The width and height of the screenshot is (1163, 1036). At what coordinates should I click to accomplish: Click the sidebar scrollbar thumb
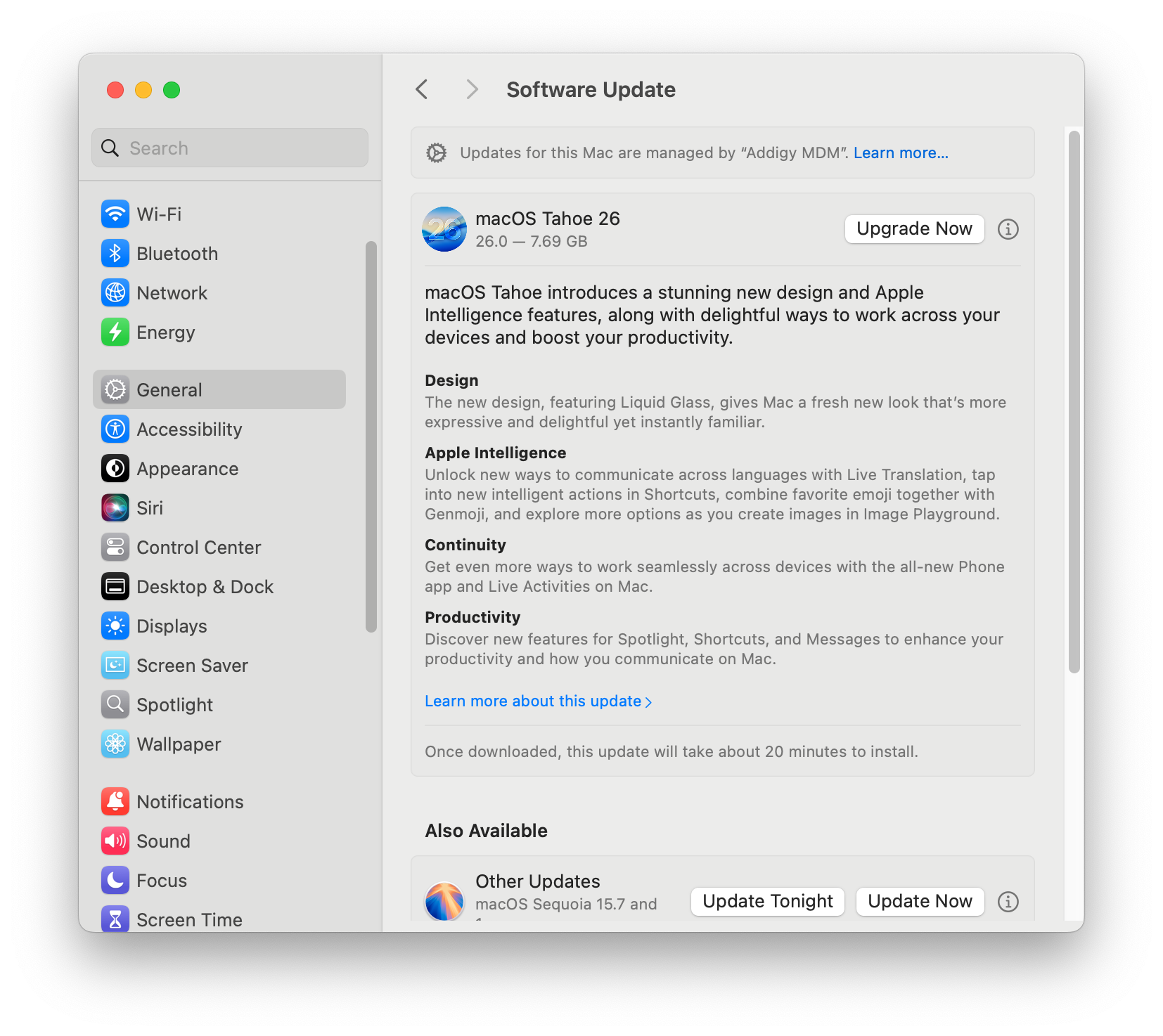[371, 436]
